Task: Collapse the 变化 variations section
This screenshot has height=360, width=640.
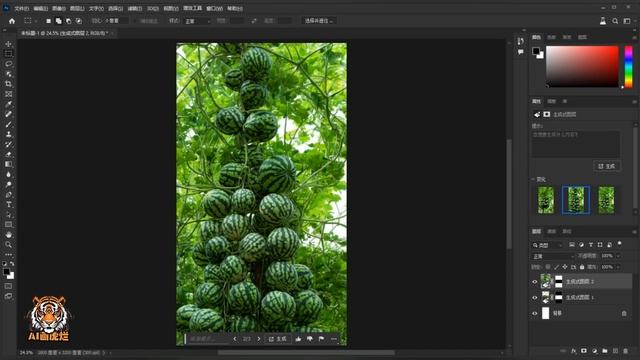Action: click(533, 179)
